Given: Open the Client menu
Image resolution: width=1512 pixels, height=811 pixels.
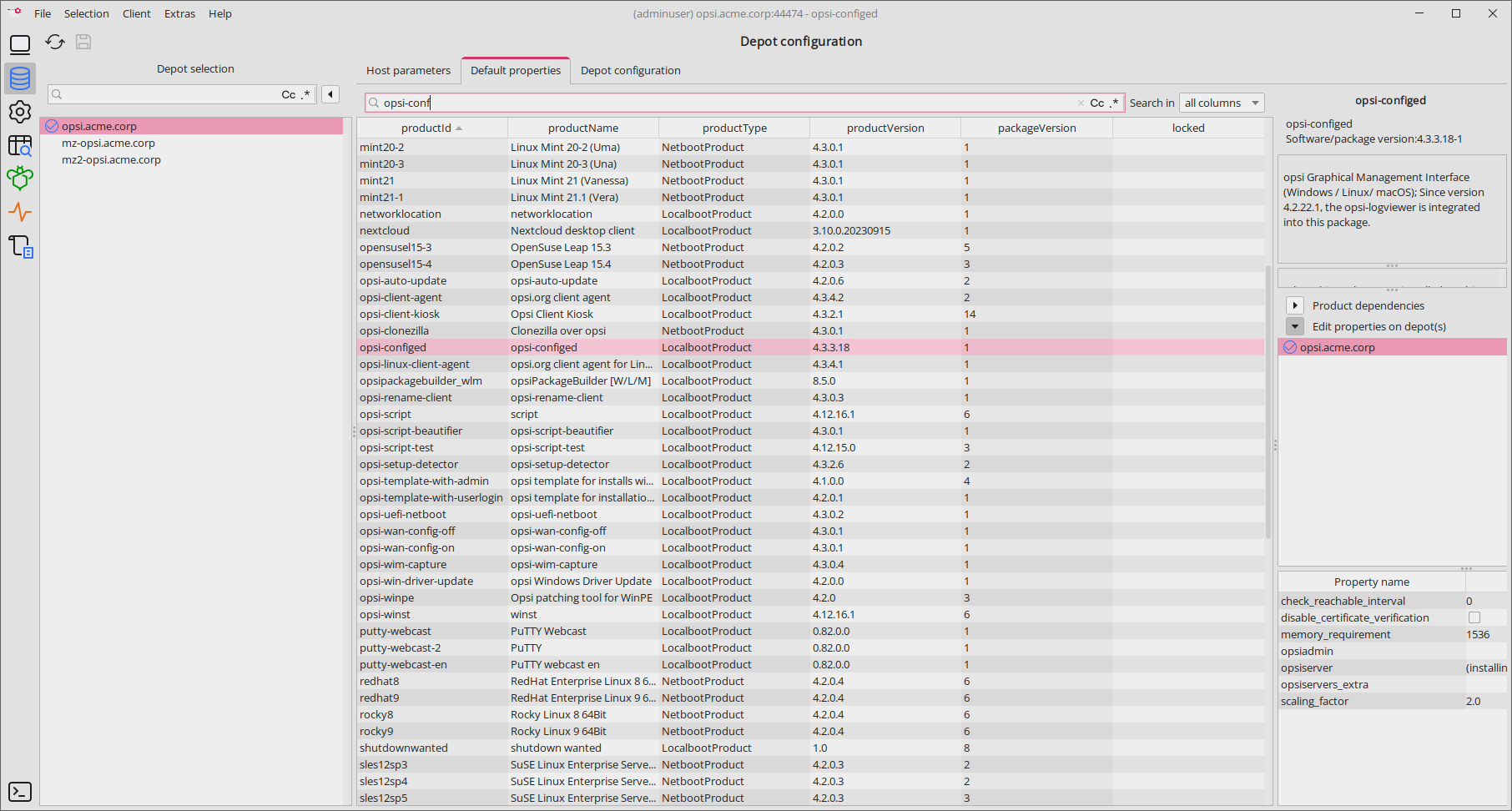Looking at the screenshot, I should click(x=137, y=13).
